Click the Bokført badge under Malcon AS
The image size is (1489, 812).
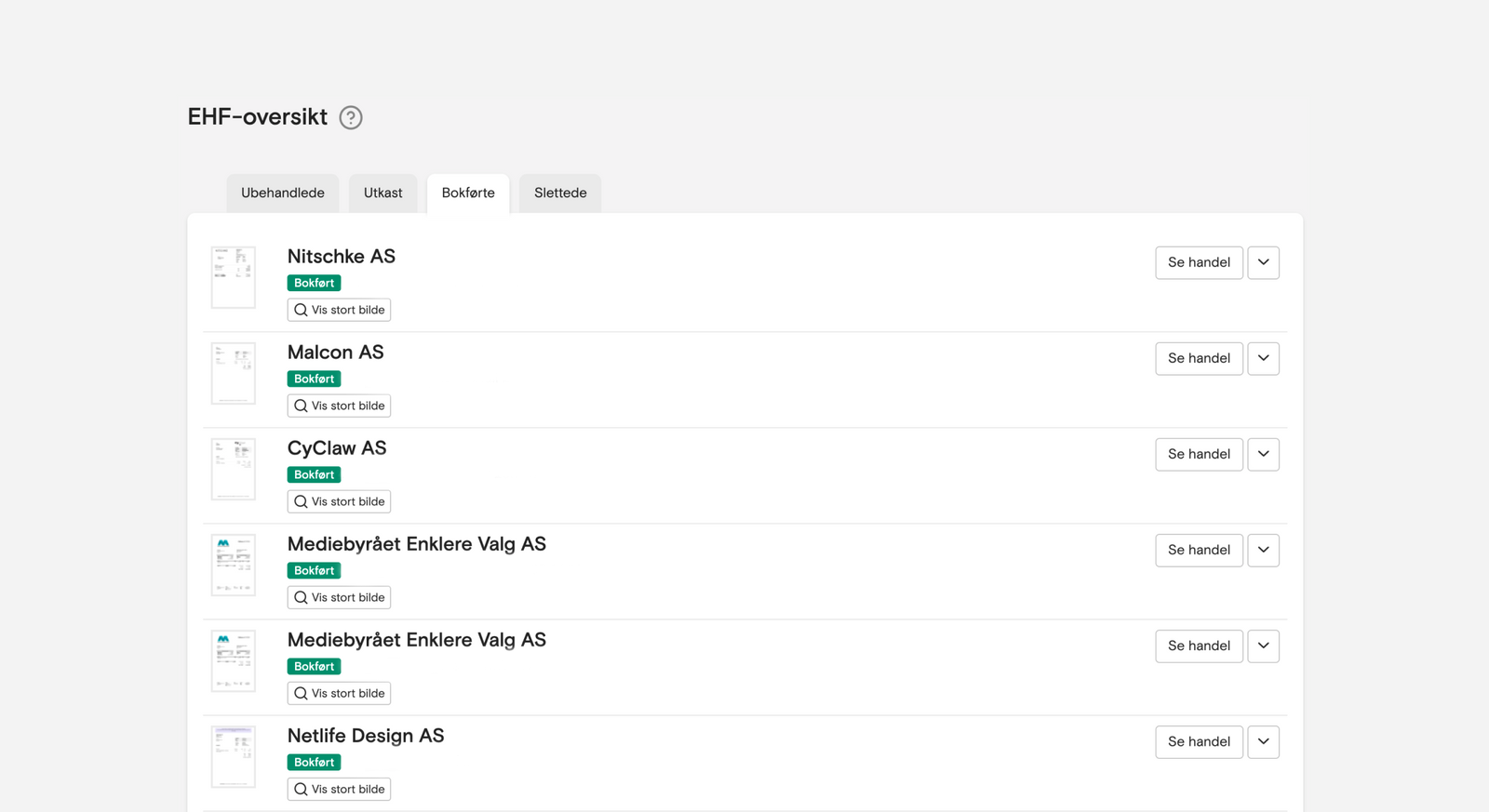[315, 379]
